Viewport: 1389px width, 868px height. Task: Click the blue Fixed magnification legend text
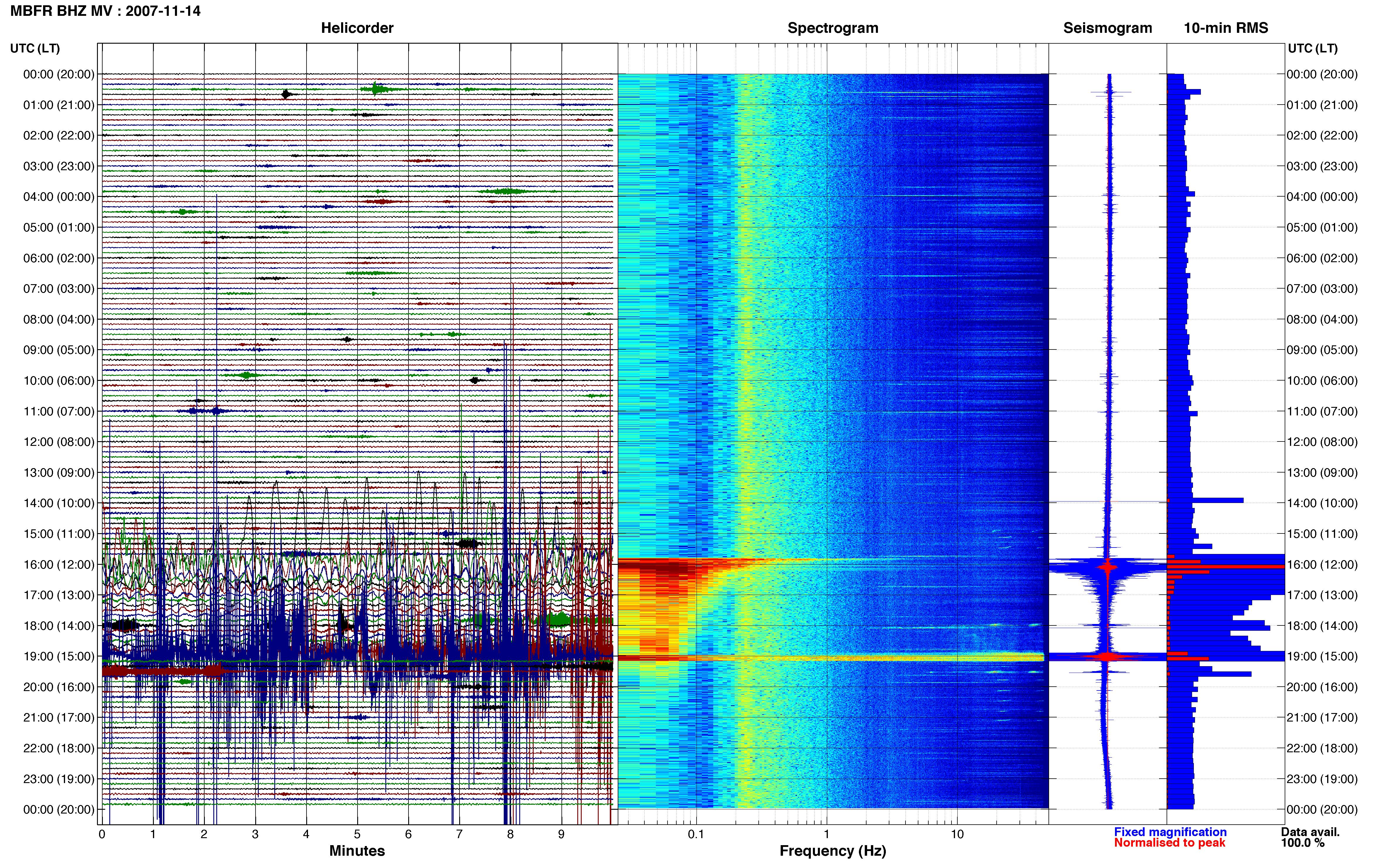tap(1170, 832)
